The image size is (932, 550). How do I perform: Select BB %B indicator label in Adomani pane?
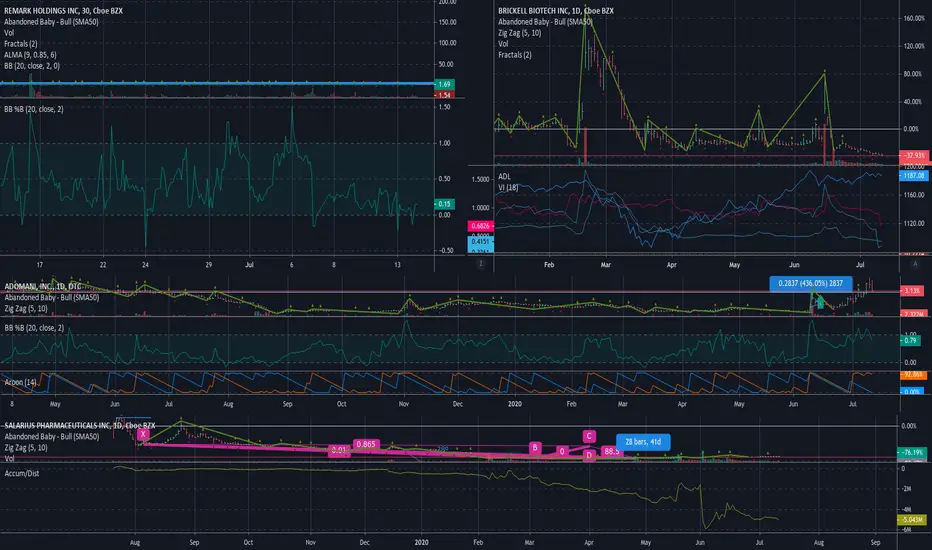pyautogui.click(x=34, y=328)
